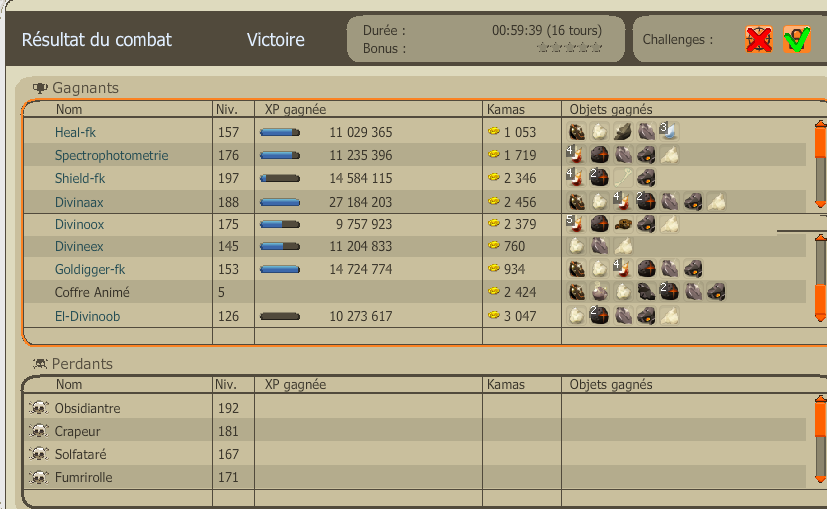Click the 'Victoire' result text
Viewport: 827px width, 509px height.
[276, 40]
